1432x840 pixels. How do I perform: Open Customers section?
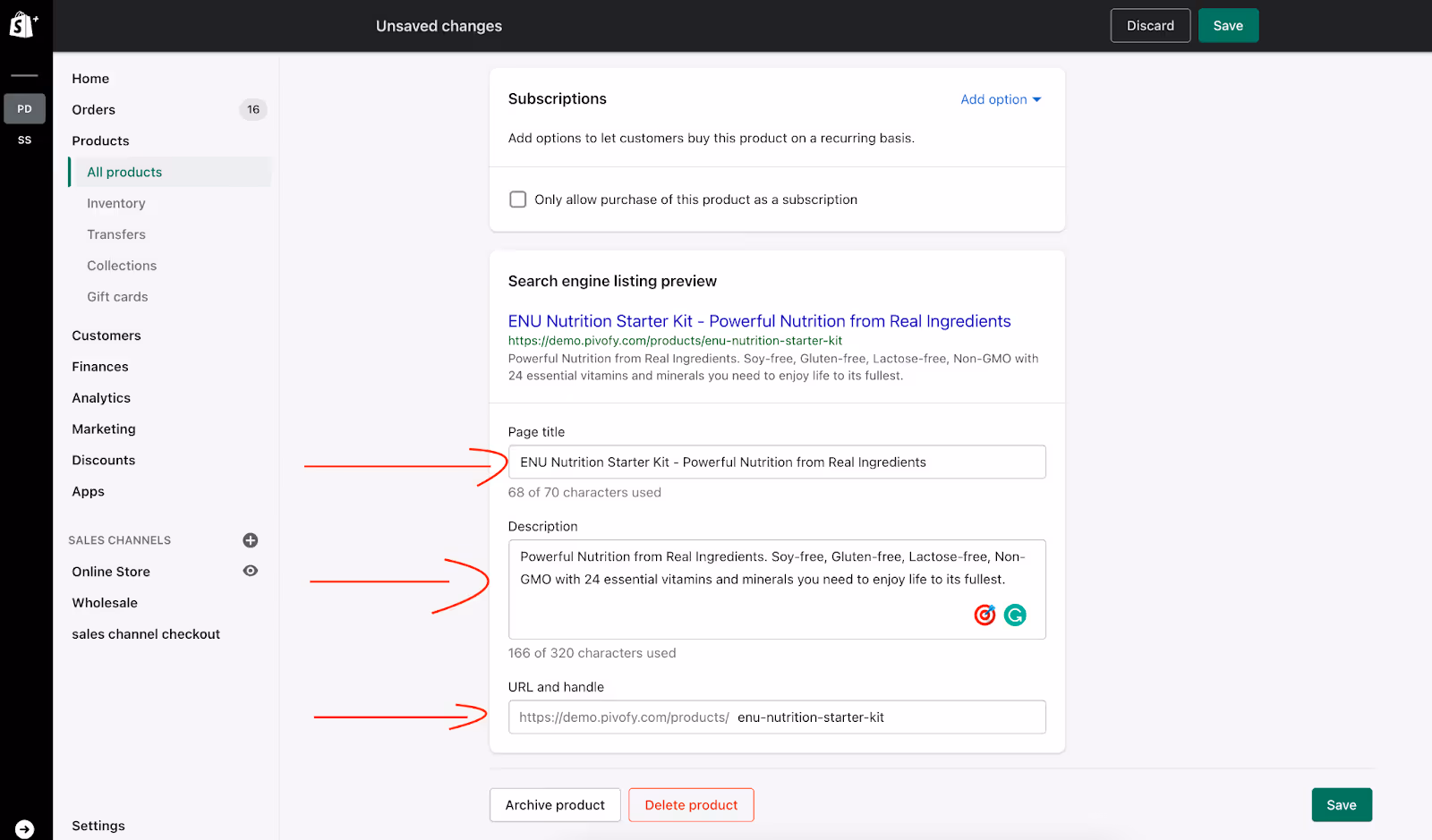pos(107,335)
